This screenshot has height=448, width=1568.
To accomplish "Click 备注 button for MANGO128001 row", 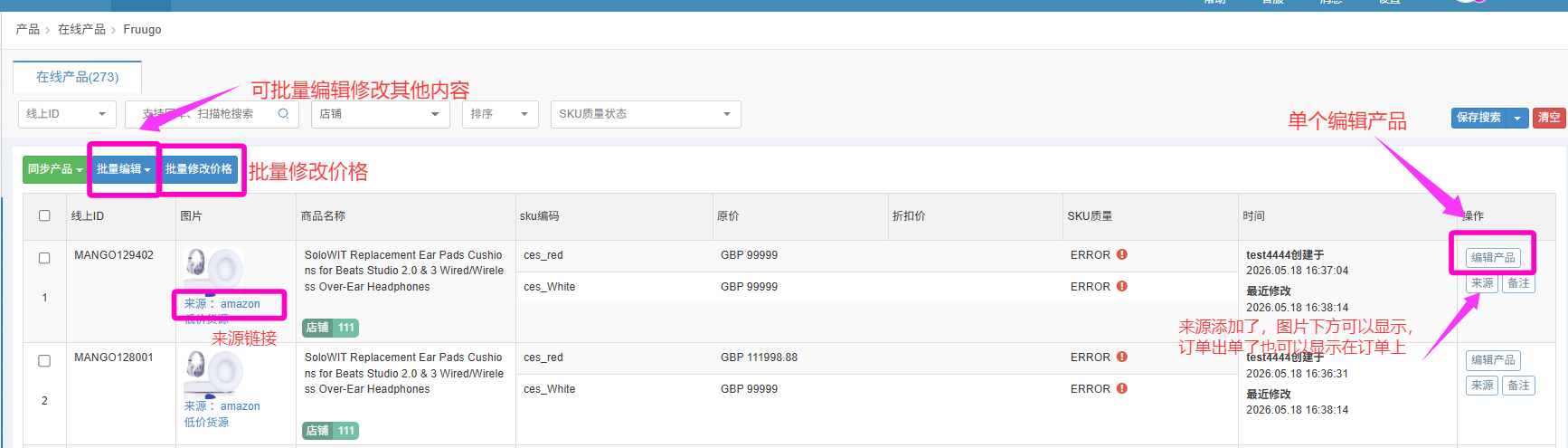I will (1519, 386).
